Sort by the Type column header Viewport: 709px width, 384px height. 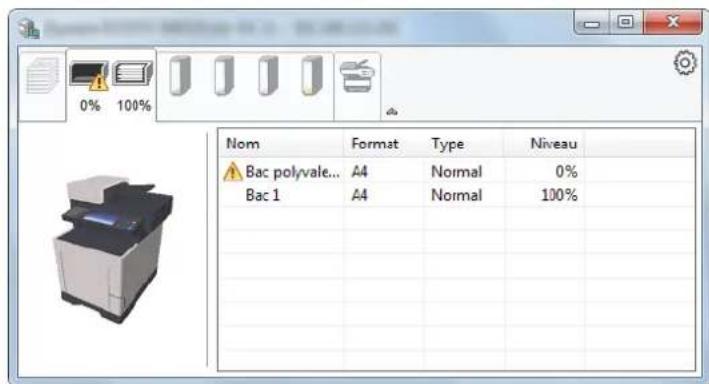(x=463, y=144)
